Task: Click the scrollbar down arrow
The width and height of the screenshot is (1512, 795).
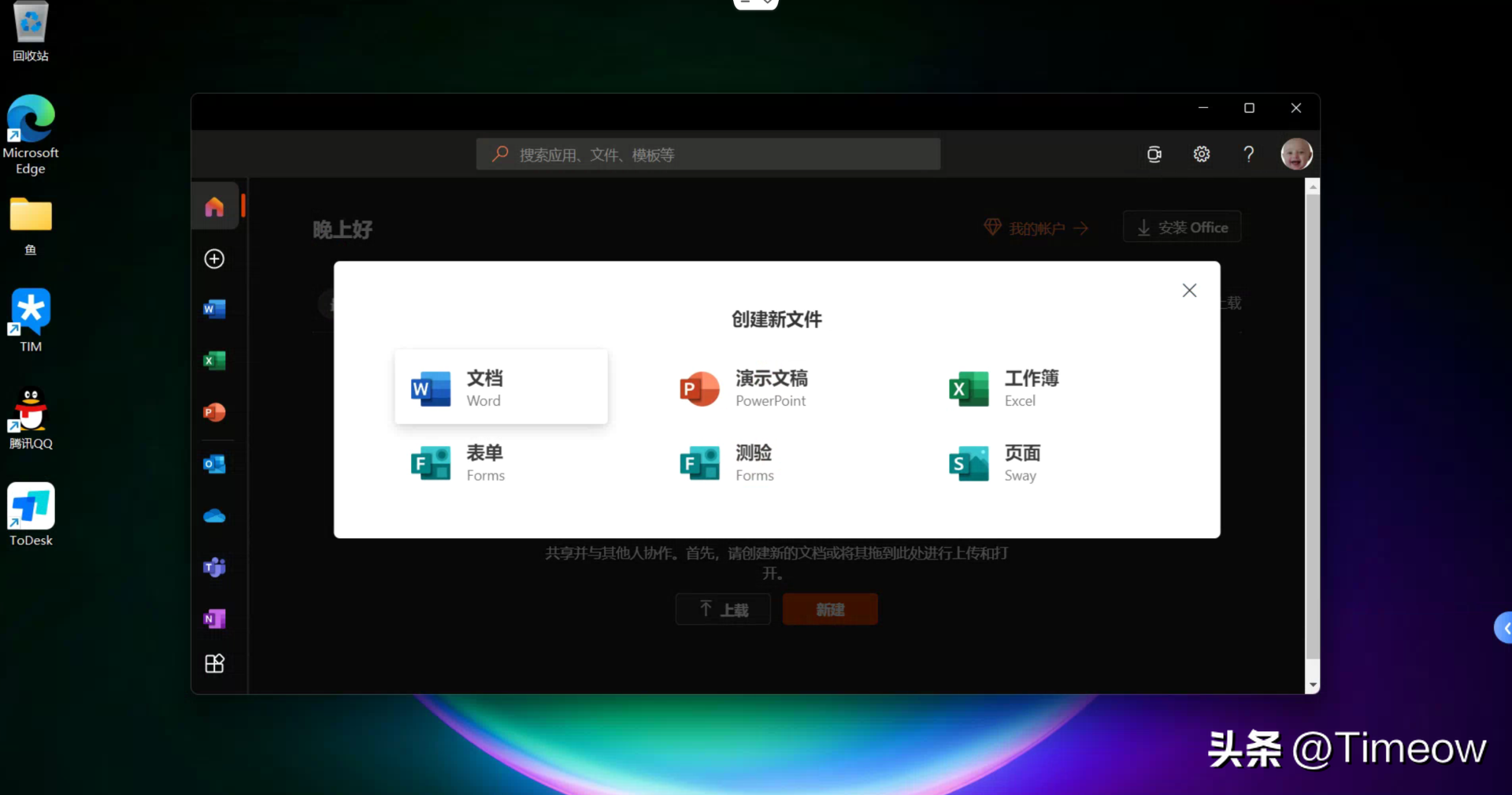Action: pos(1312,686)
